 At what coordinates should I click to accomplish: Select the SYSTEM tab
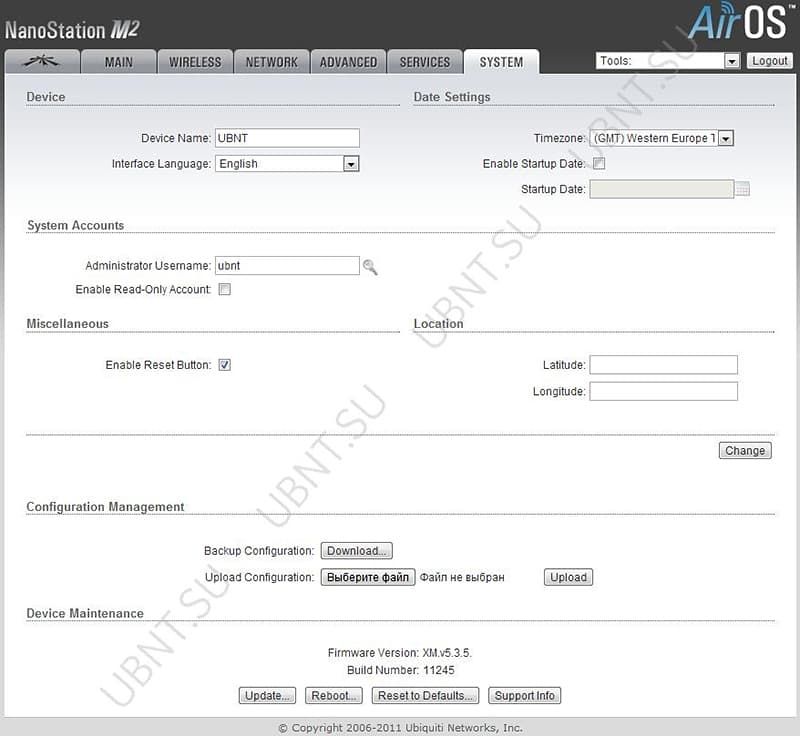click(x=501, y=62)
